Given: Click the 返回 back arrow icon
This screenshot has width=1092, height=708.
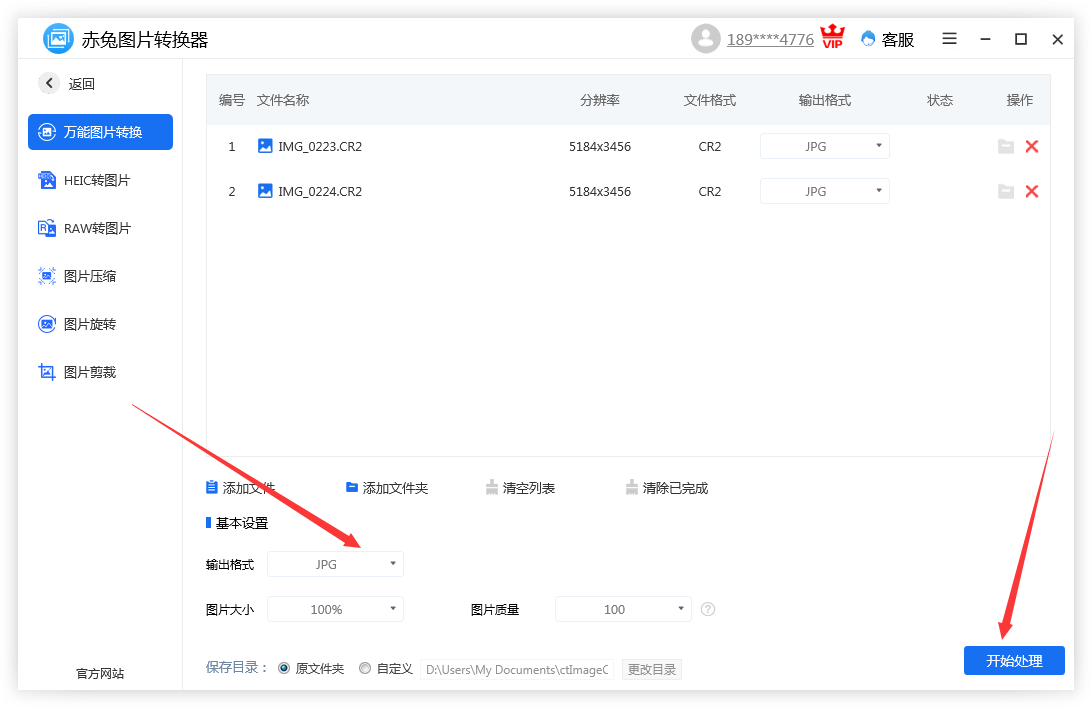Looking at the screenshot, I should tap(49, 84).
